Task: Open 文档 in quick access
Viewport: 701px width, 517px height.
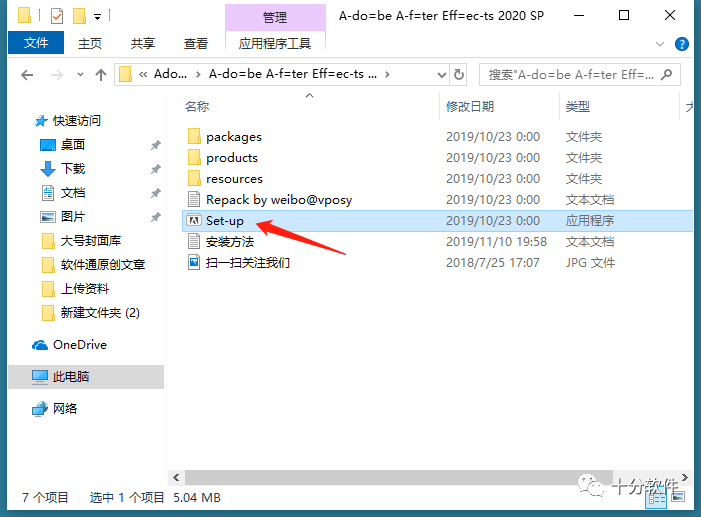Action: click(x=73, y=193)
